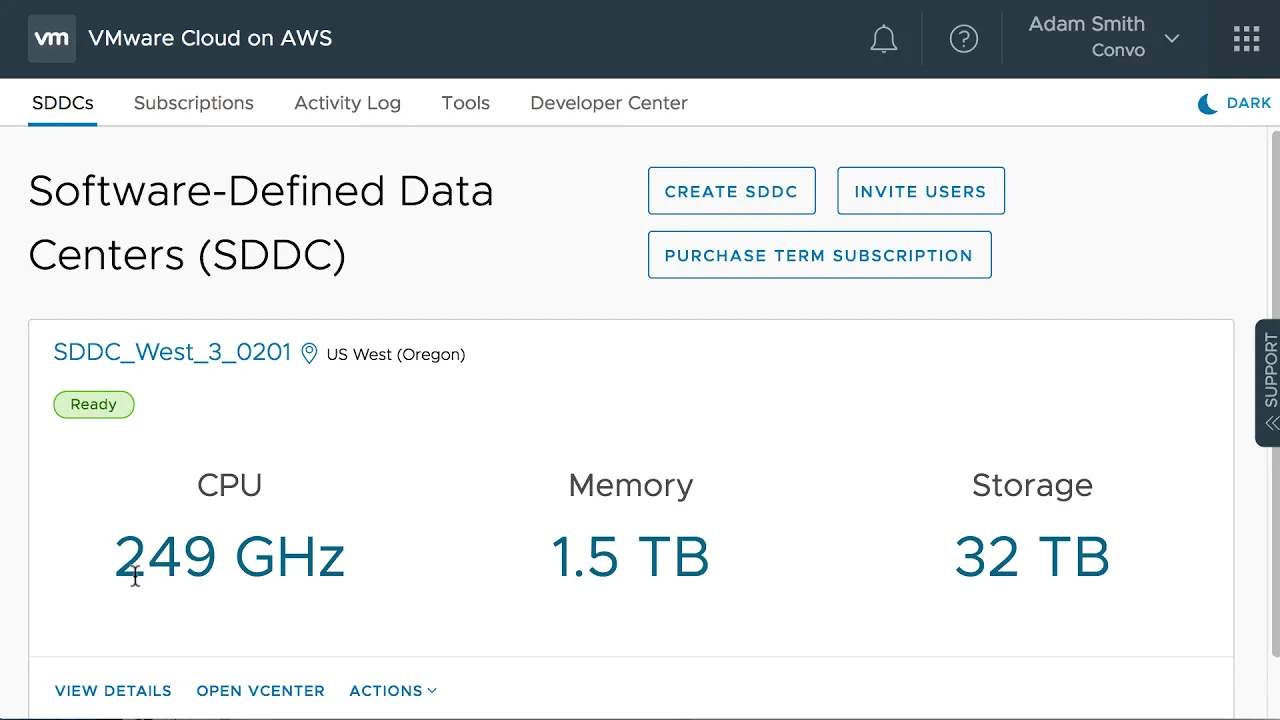Screen dimensions: 1280x720
Task: Go to the Tools tab
Action: point(466,103)
